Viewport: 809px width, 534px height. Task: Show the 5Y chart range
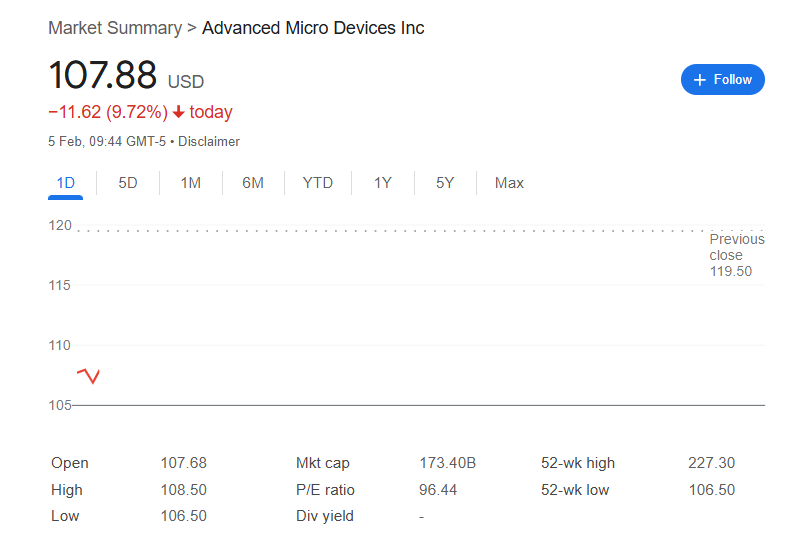pos(445,183)
